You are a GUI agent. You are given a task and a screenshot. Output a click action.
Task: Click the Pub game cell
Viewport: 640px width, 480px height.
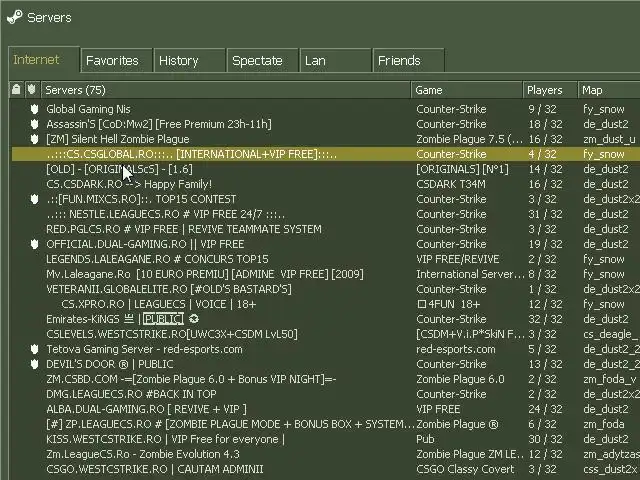[x=425, y=439]
